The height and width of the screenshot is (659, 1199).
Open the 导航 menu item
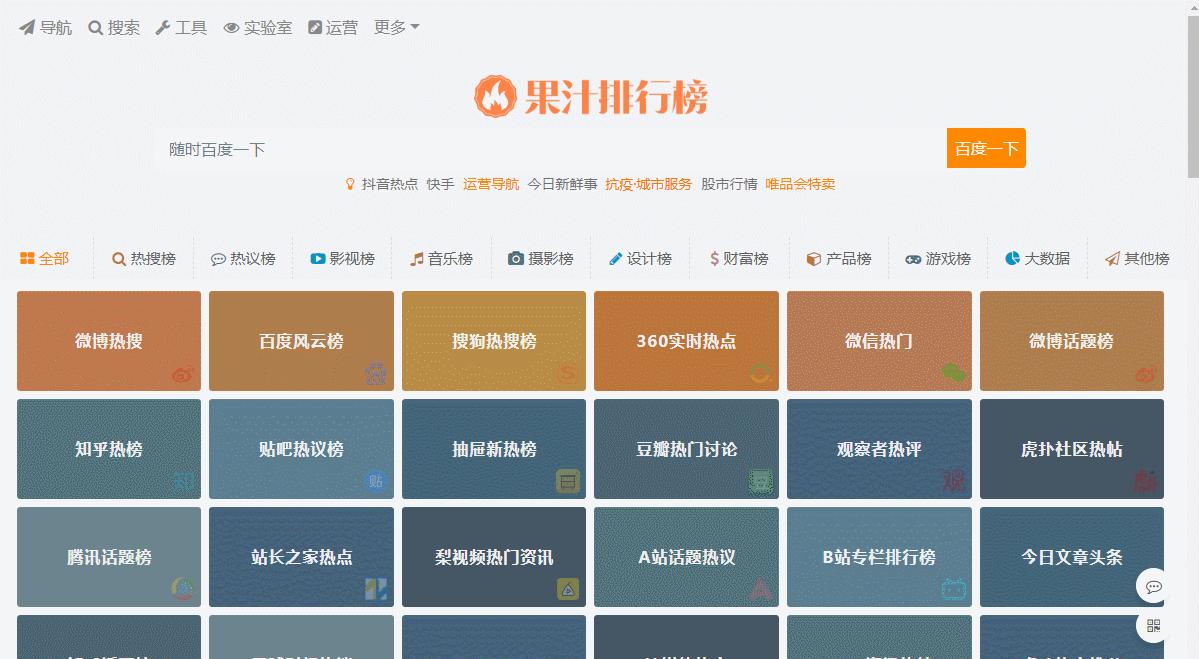(45, 27)
